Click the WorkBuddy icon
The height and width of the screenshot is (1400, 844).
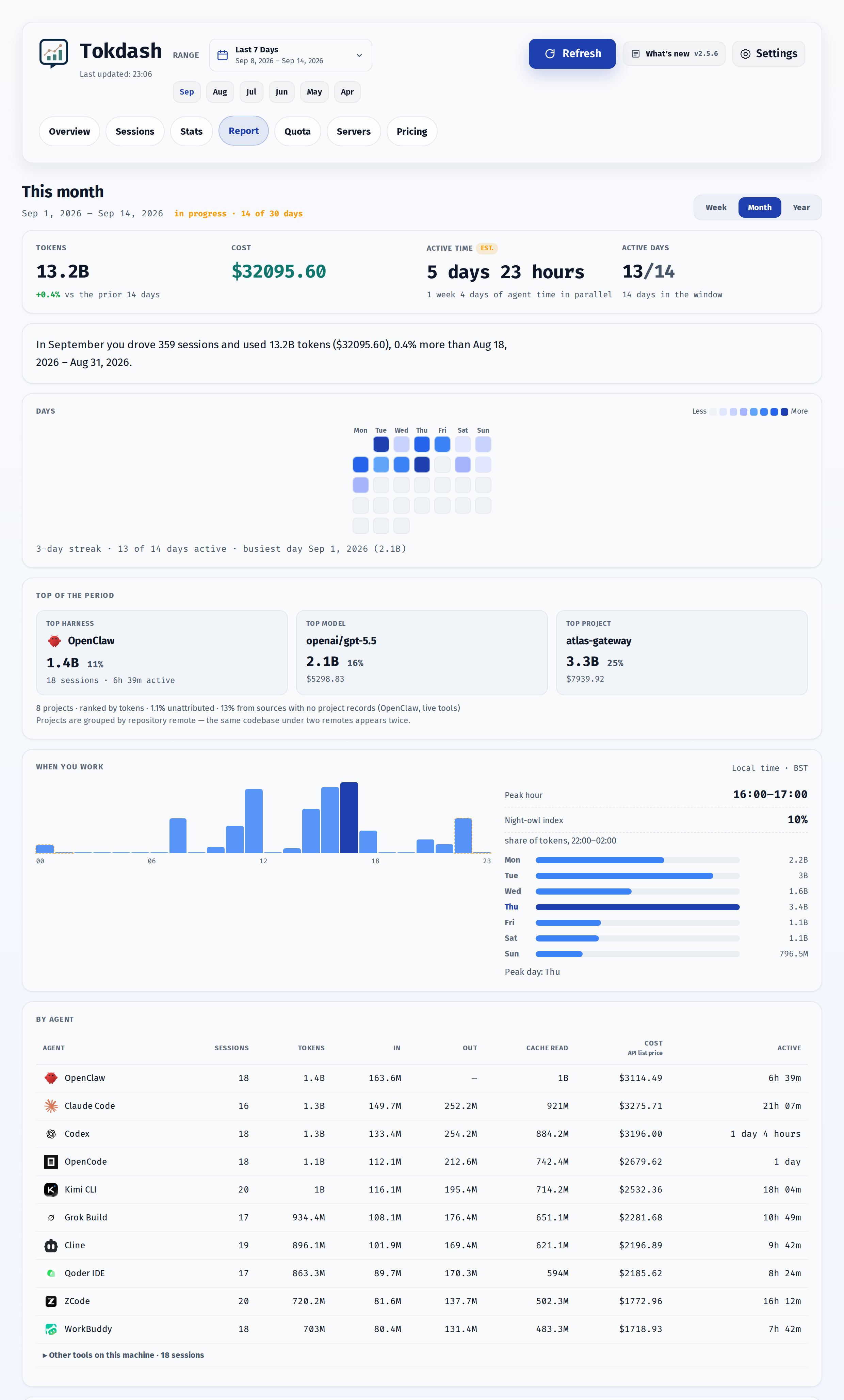(51, 1329)
